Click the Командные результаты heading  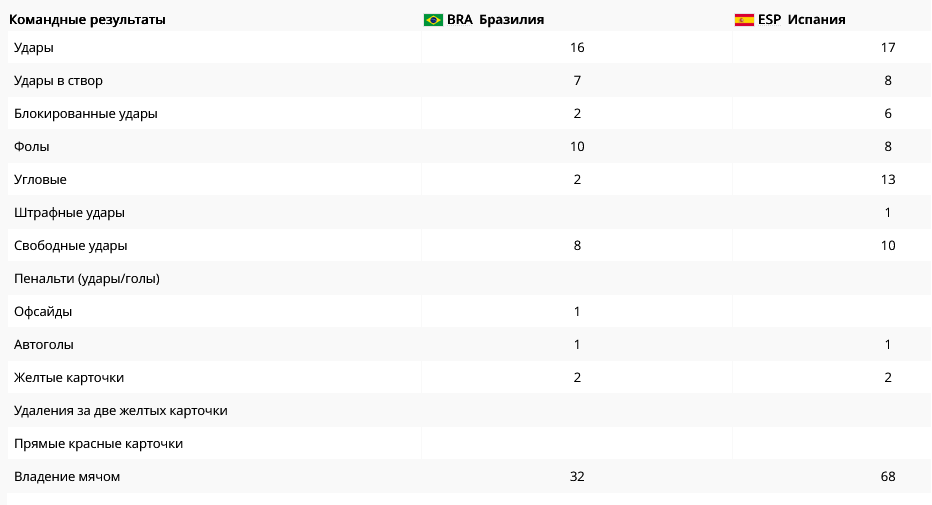pos(88,20)
